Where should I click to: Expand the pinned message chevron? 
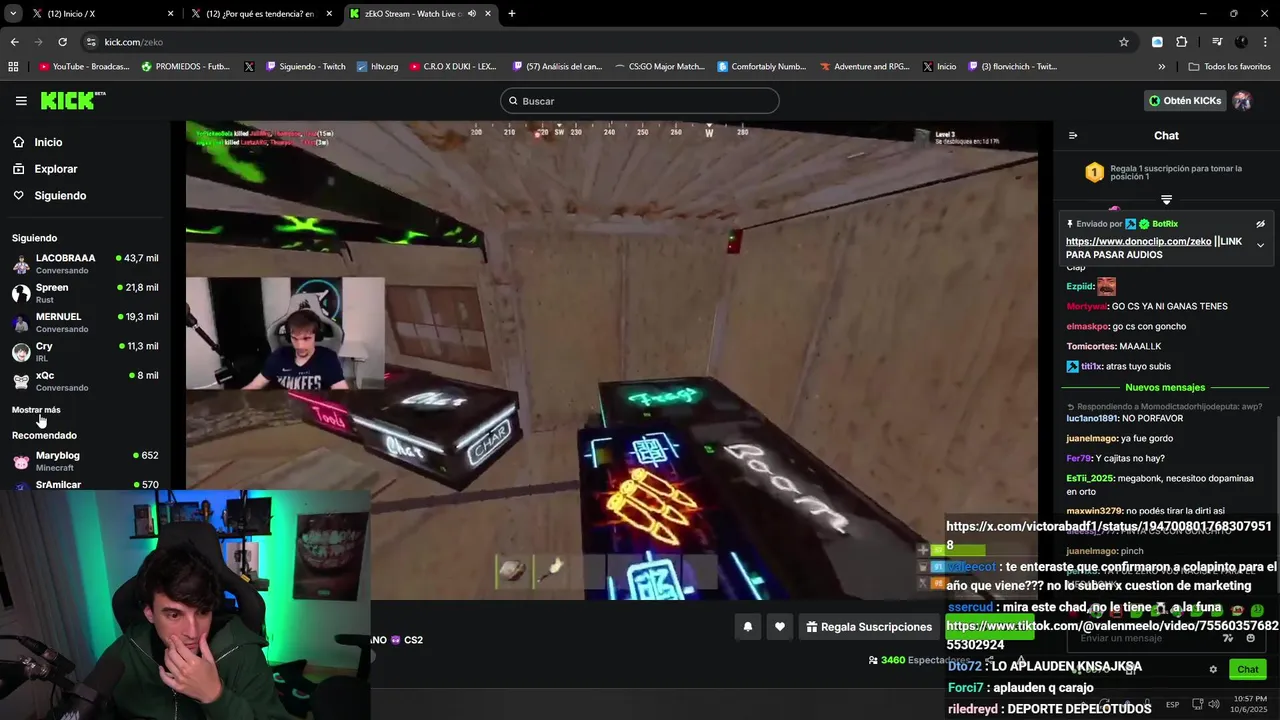pyautogui.click(x=1260, y=245)
